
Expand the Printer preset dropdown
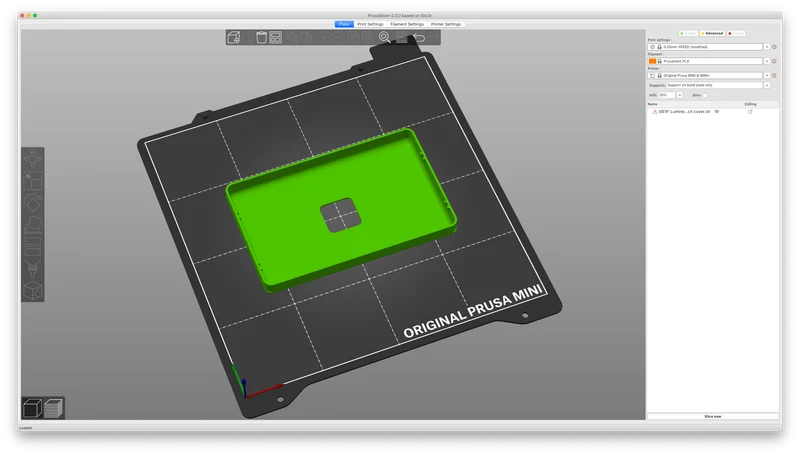(766, 75)
